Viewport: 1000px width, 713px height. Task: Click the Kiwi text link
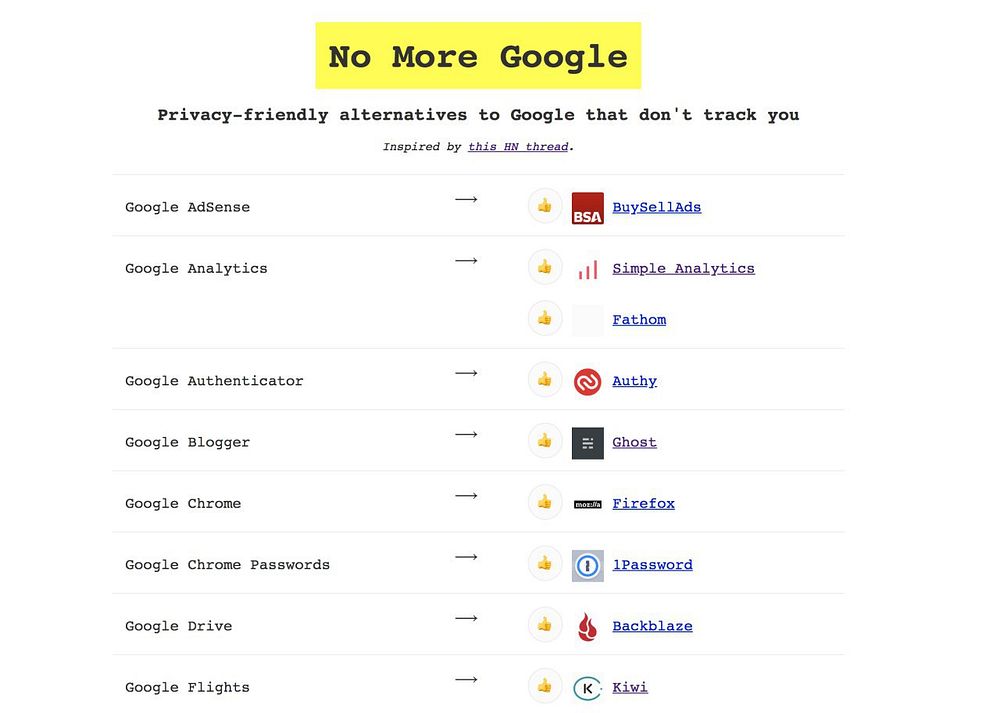pos(630,687)
